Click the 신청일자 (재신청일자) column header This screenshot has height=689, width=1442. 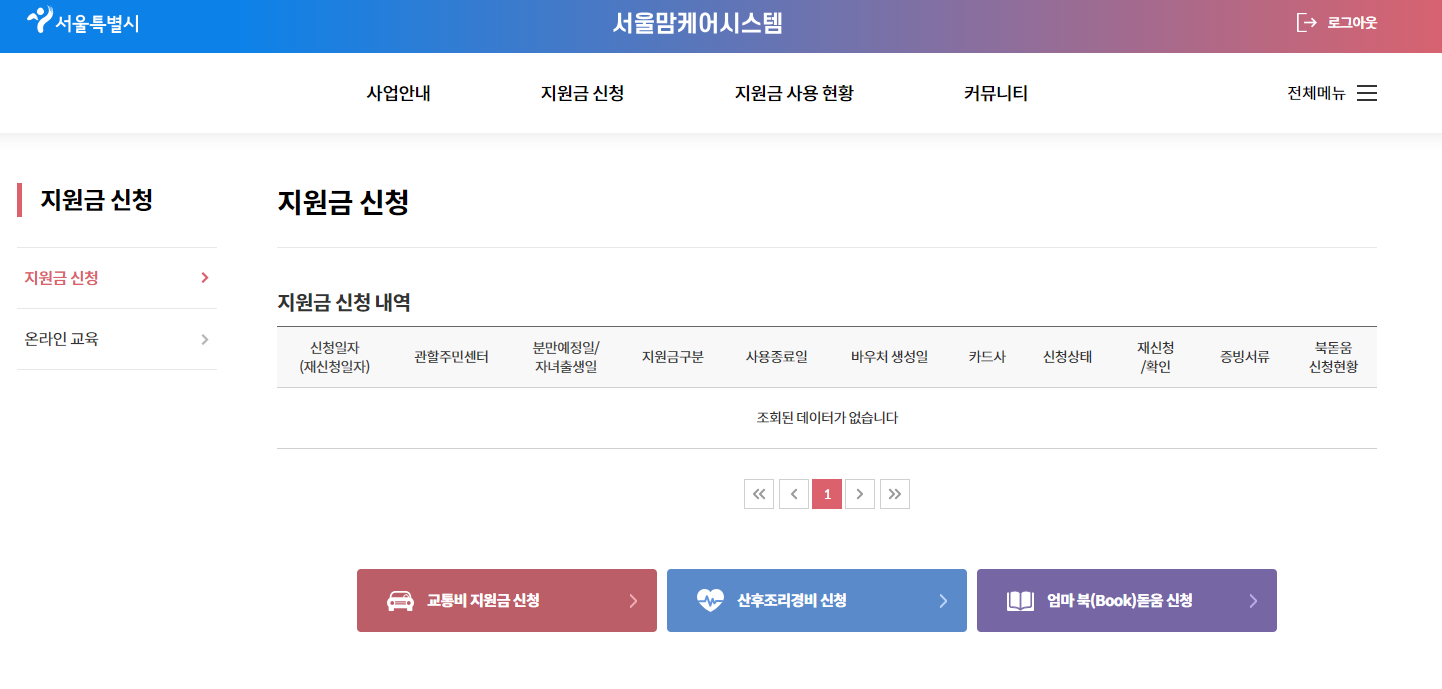tap(335, 357)
